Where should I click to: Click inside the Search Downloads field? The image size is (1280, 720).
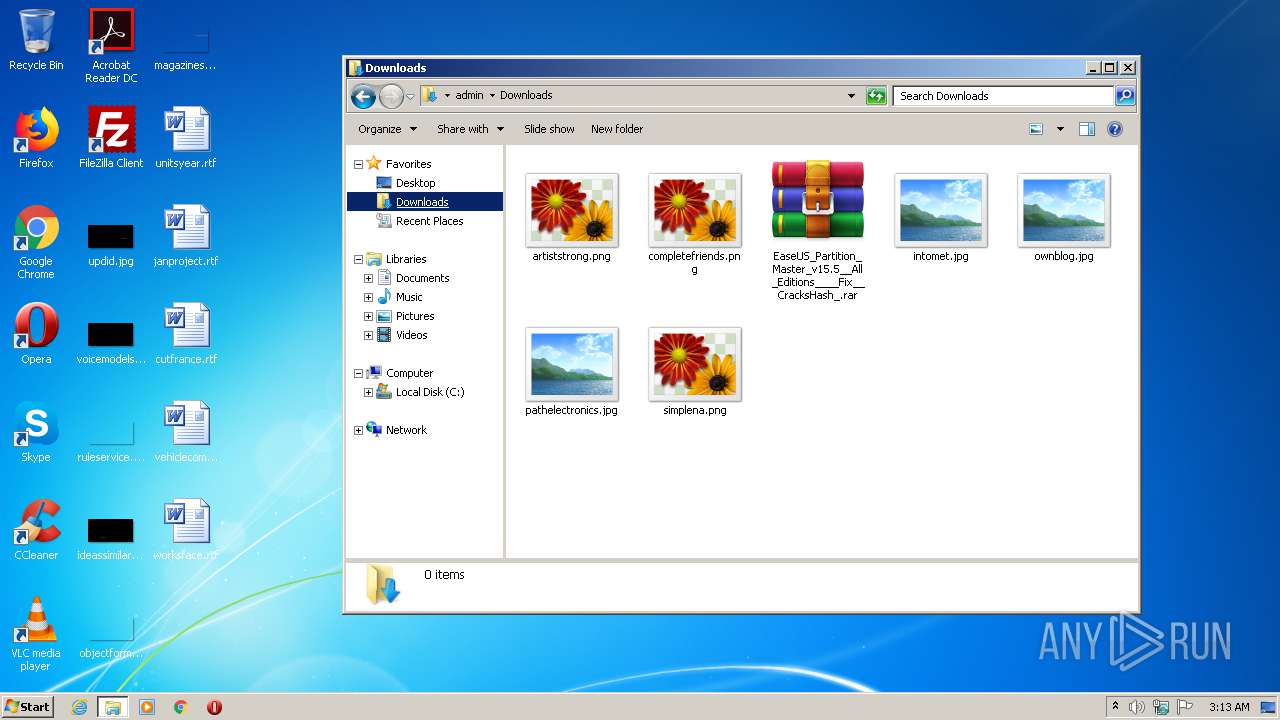[1003, 96]
